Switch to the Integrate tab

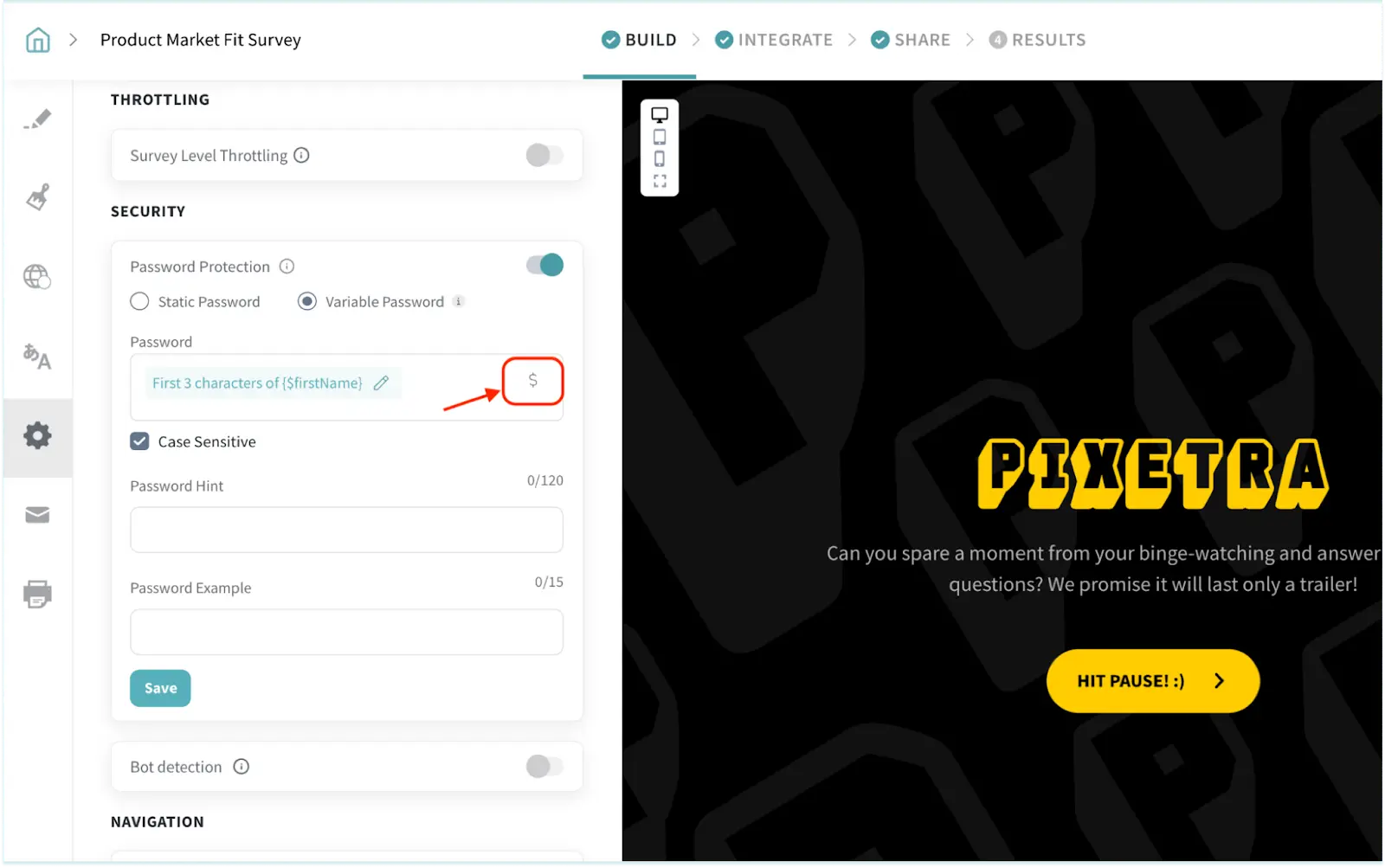click(x=774, y=40)
